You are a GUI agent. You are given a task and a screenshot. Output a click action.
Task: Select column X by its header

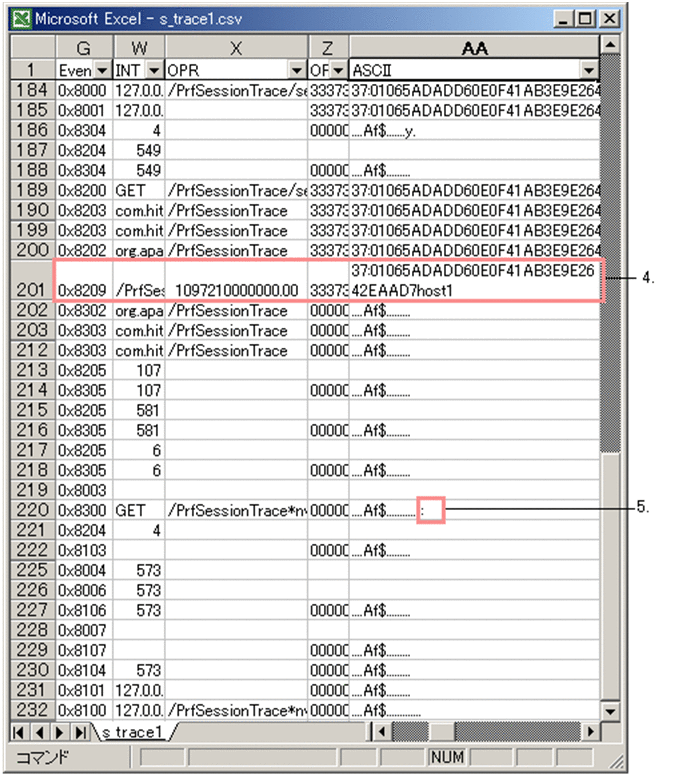coord(236,48)
